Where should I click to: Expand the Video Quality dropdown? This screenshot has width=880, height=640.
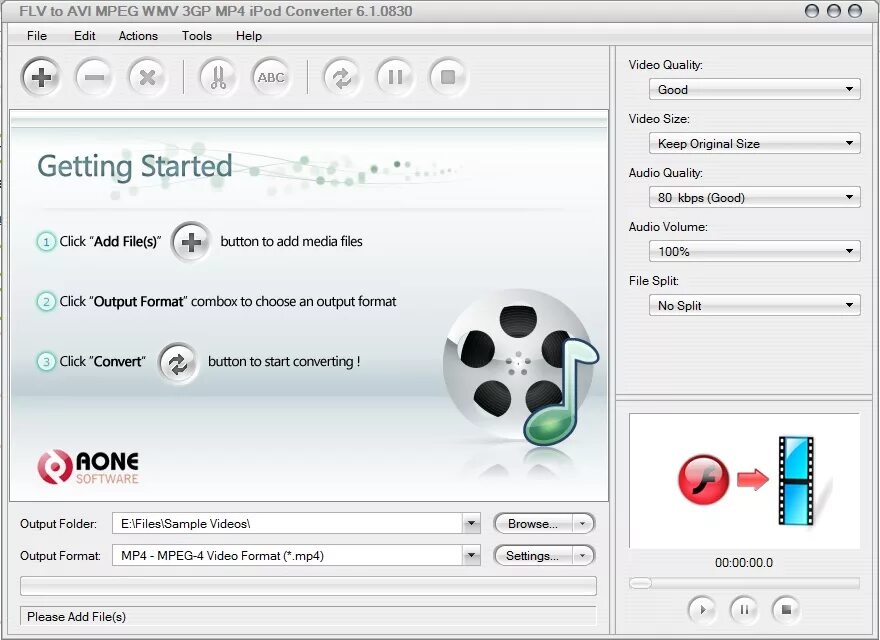(755, 89)
